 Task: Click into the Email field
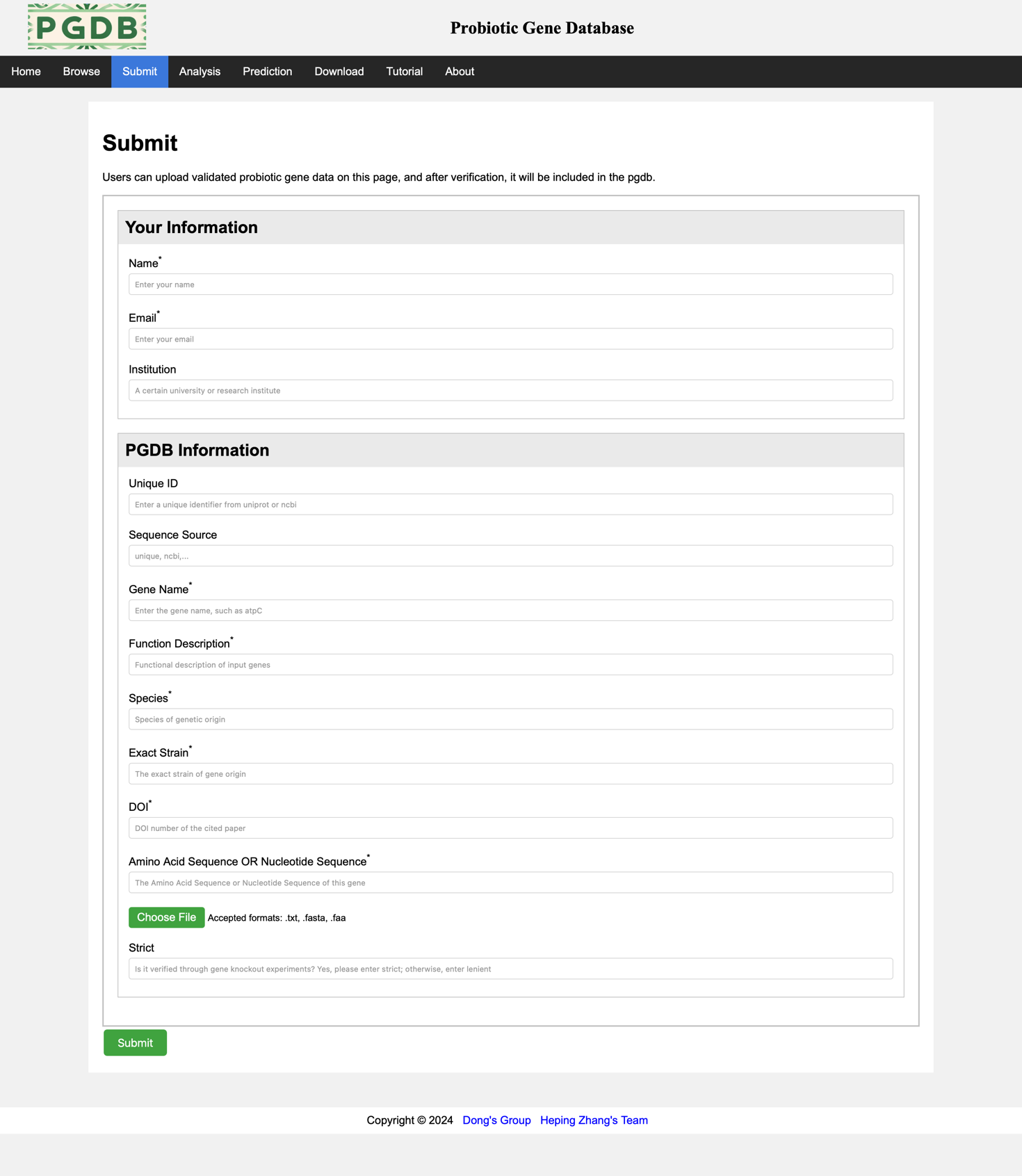[x=510, y=339]
